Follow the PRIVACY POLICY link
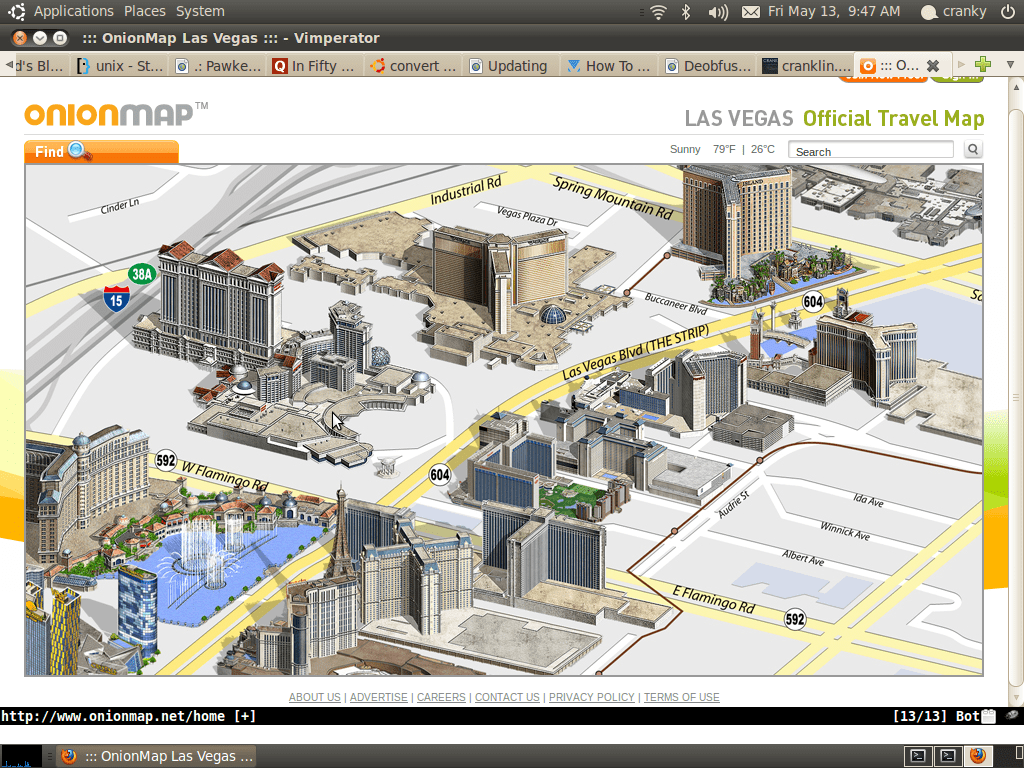 (x=591, y=697)
